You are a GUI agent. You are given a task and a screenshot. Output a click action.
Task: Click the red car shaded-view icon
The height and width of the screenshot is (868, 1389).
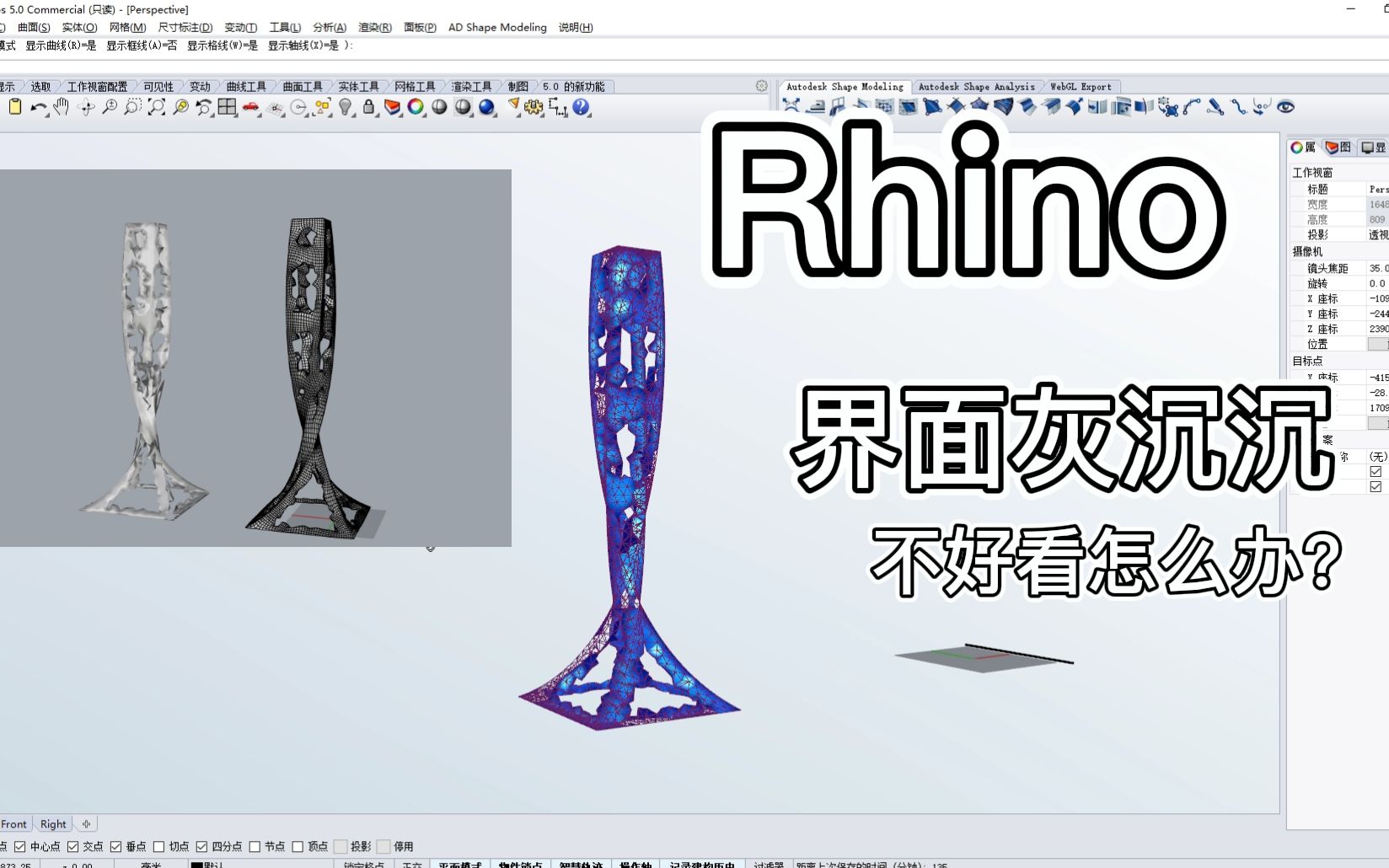(251, 107)
